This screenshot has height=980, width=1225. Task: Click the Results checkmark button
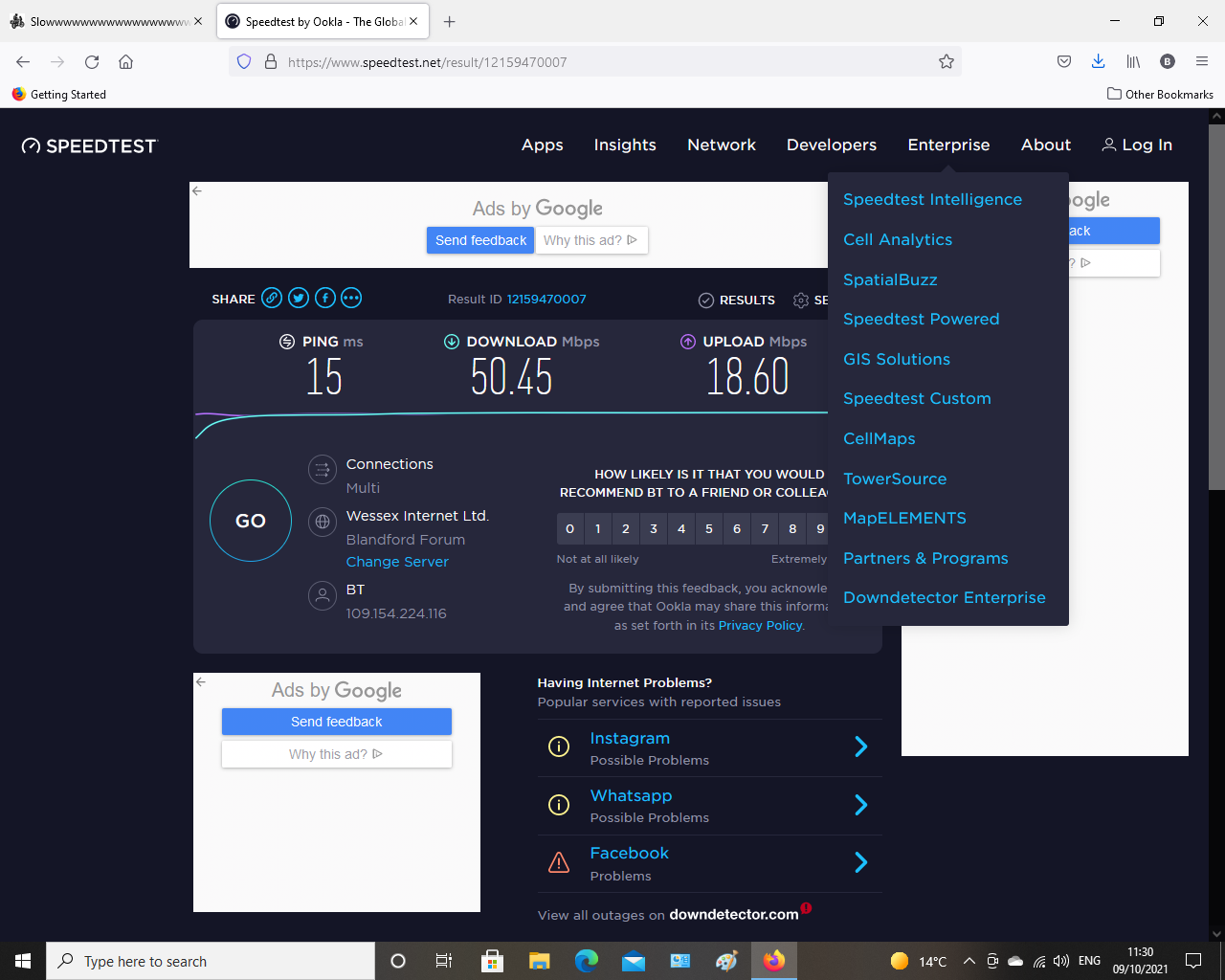[736, 301]
